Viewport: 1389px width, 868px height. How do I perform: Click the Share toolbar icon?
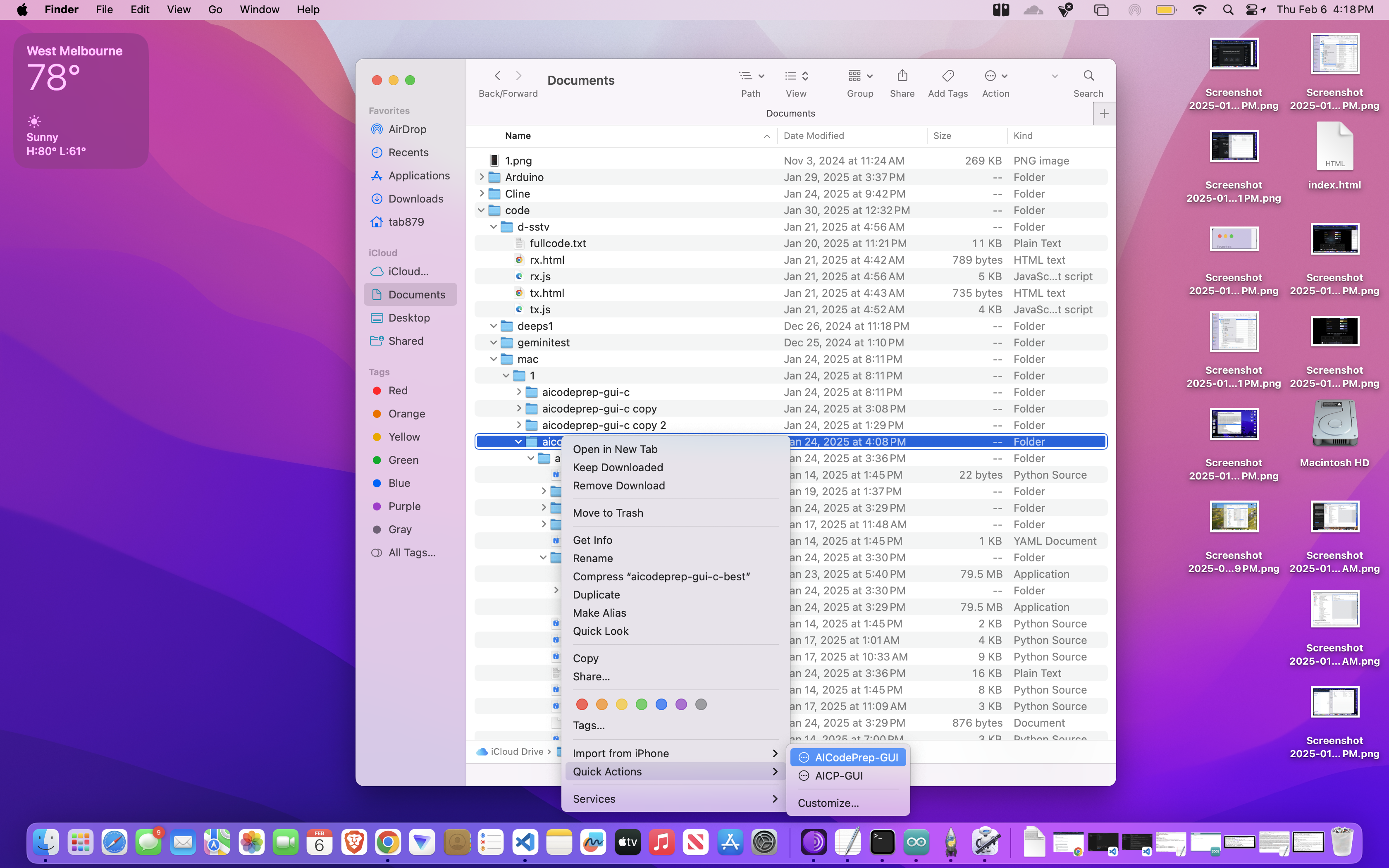coord(902,76)
